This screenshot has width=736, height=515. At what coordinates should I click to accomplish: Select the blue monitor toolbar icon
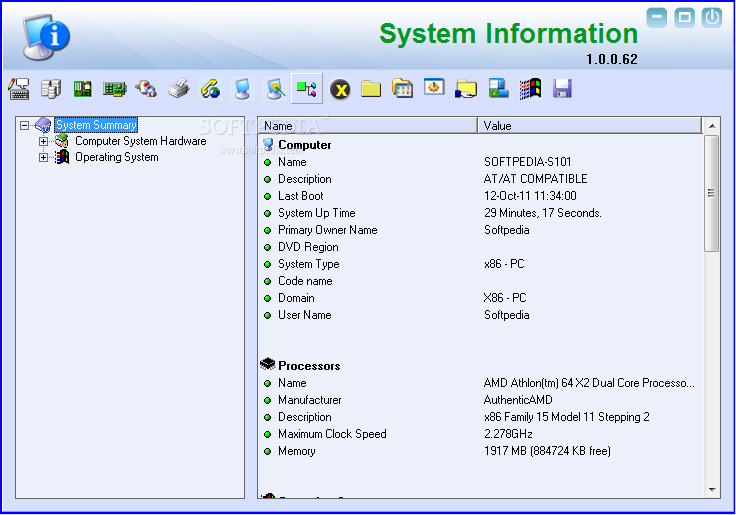pyautogui.click(x=242, y=89)
